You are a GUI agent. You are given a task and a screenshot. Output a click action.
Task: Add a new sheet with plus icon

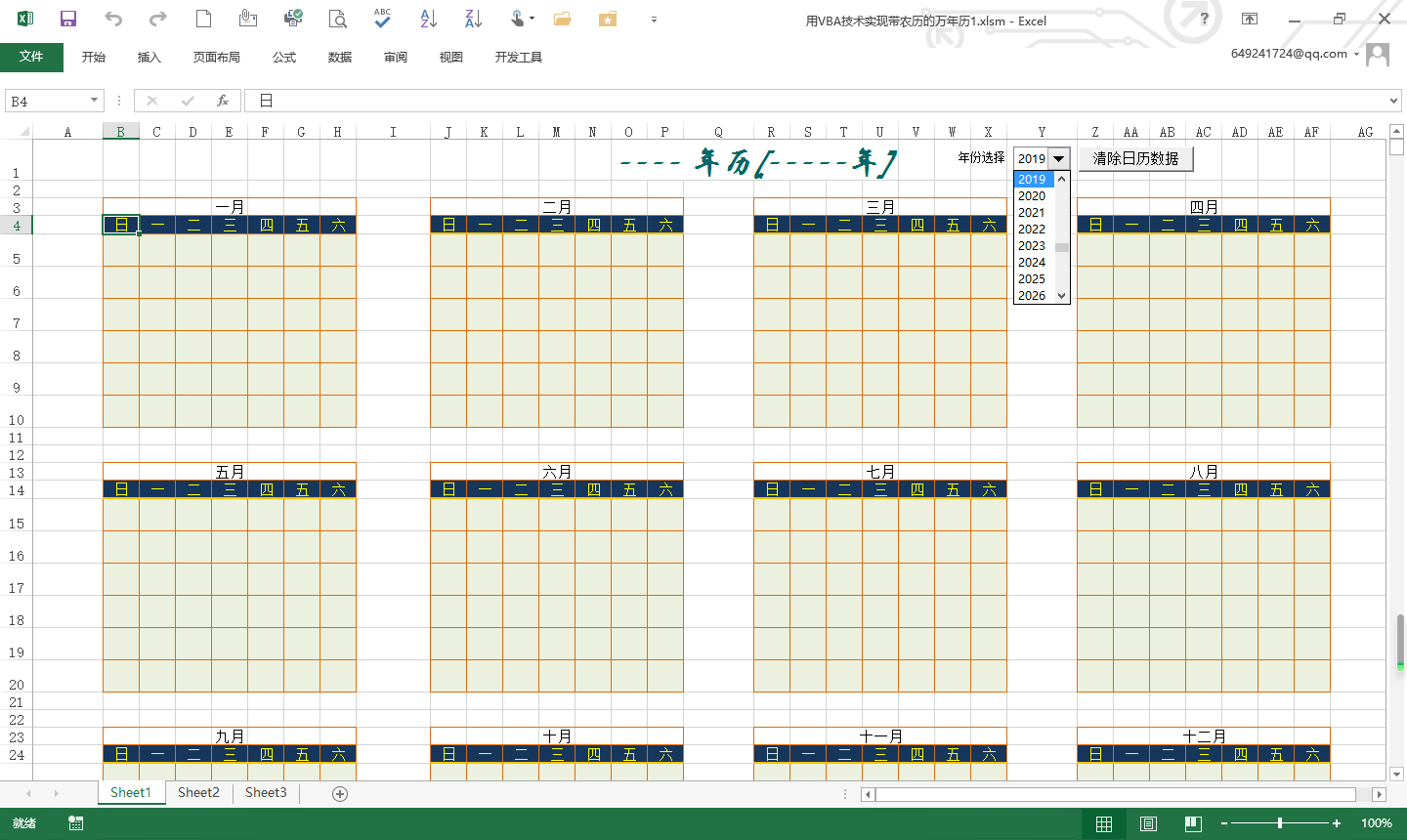340,794
